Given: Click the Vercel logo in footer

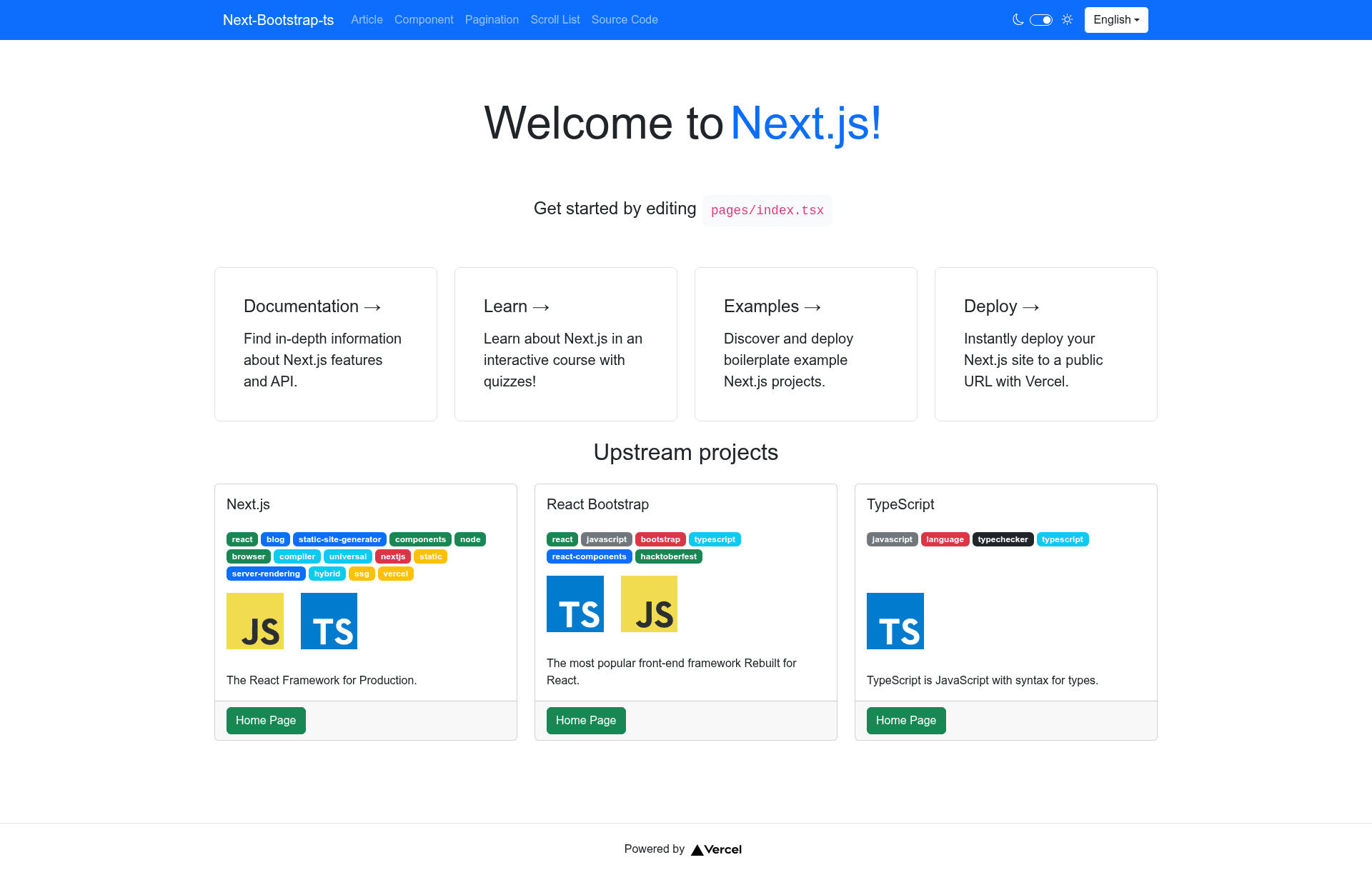Looking at the screenshot, I should [717, 849].
